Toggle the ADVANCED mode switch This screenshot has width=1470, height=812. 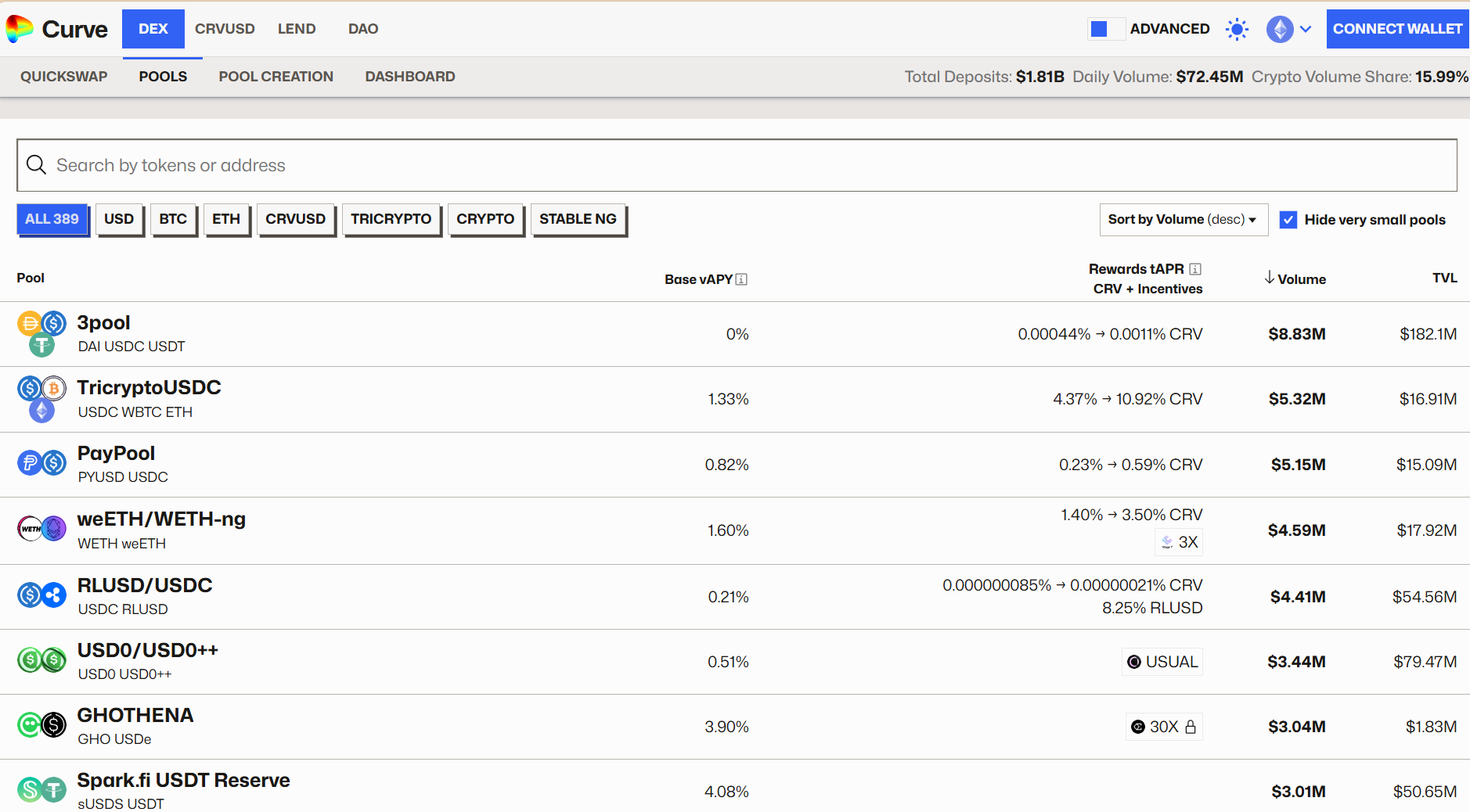[1106, 29]
